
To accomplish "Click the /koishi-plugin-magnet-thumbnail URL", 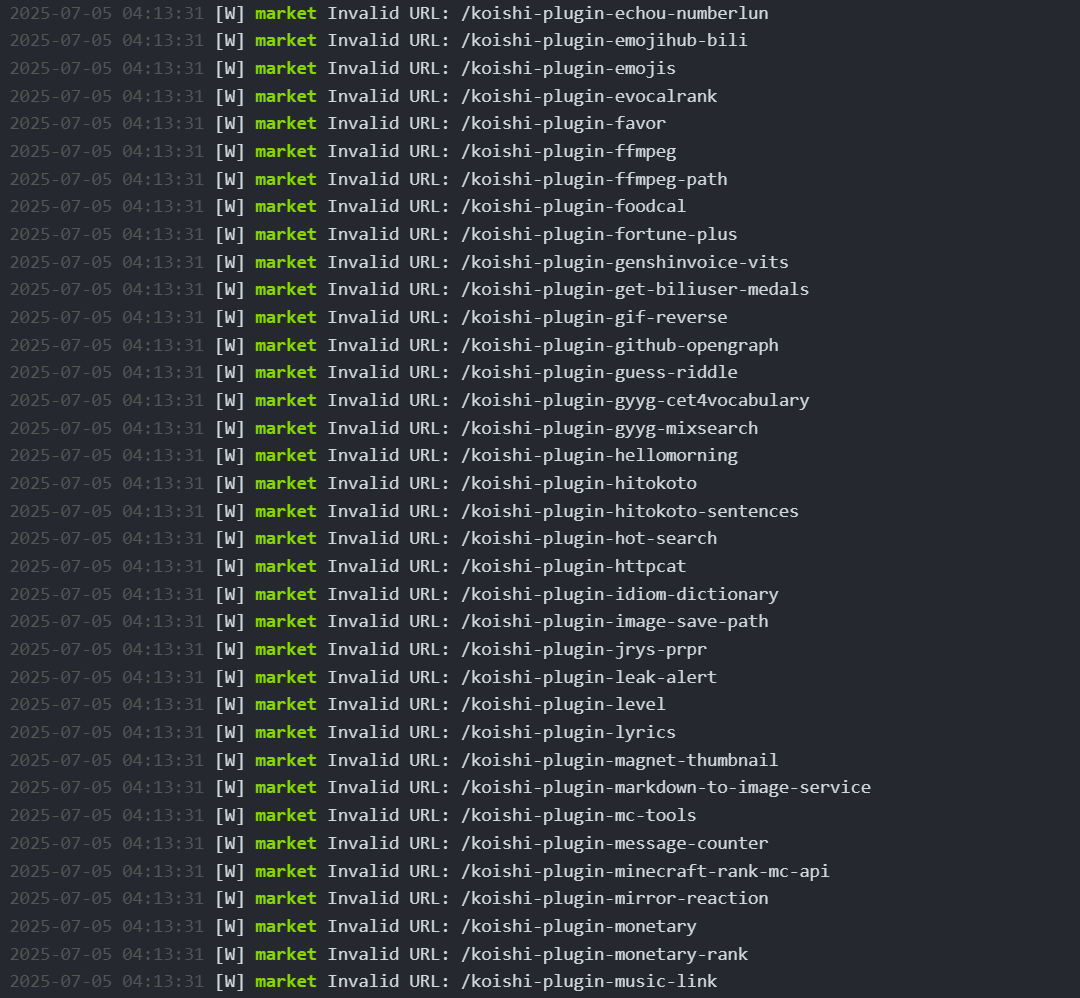I will coord(620,760).
